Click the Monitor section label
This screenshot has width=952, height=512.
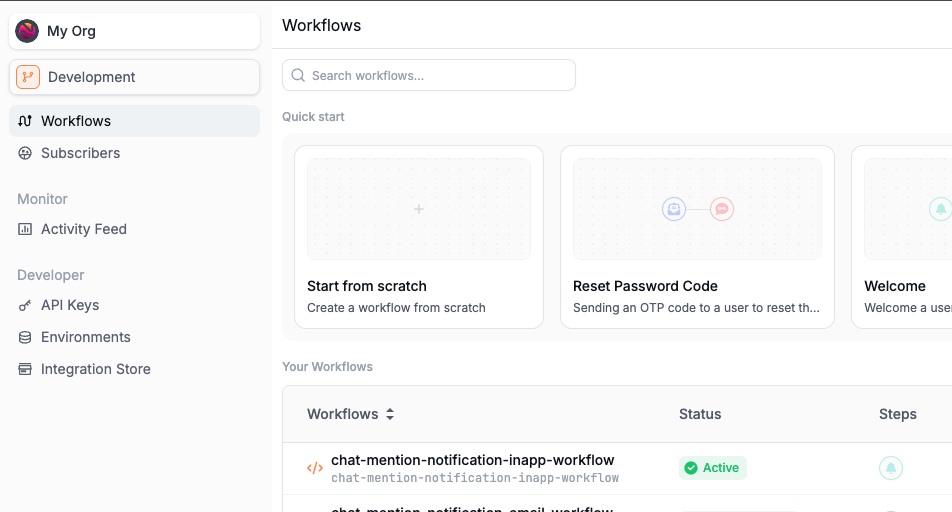(42, 199)
